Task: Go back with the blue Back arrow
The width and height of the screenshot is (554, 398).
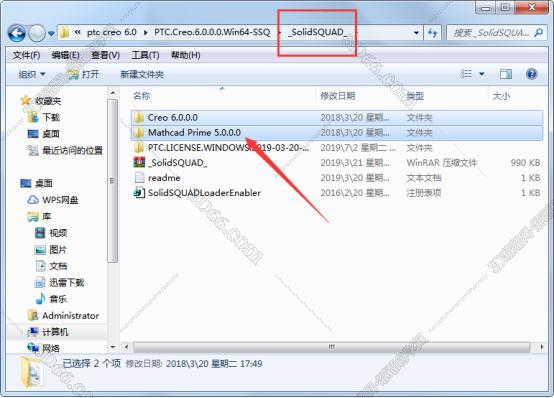Action: [x=17, y=34]
